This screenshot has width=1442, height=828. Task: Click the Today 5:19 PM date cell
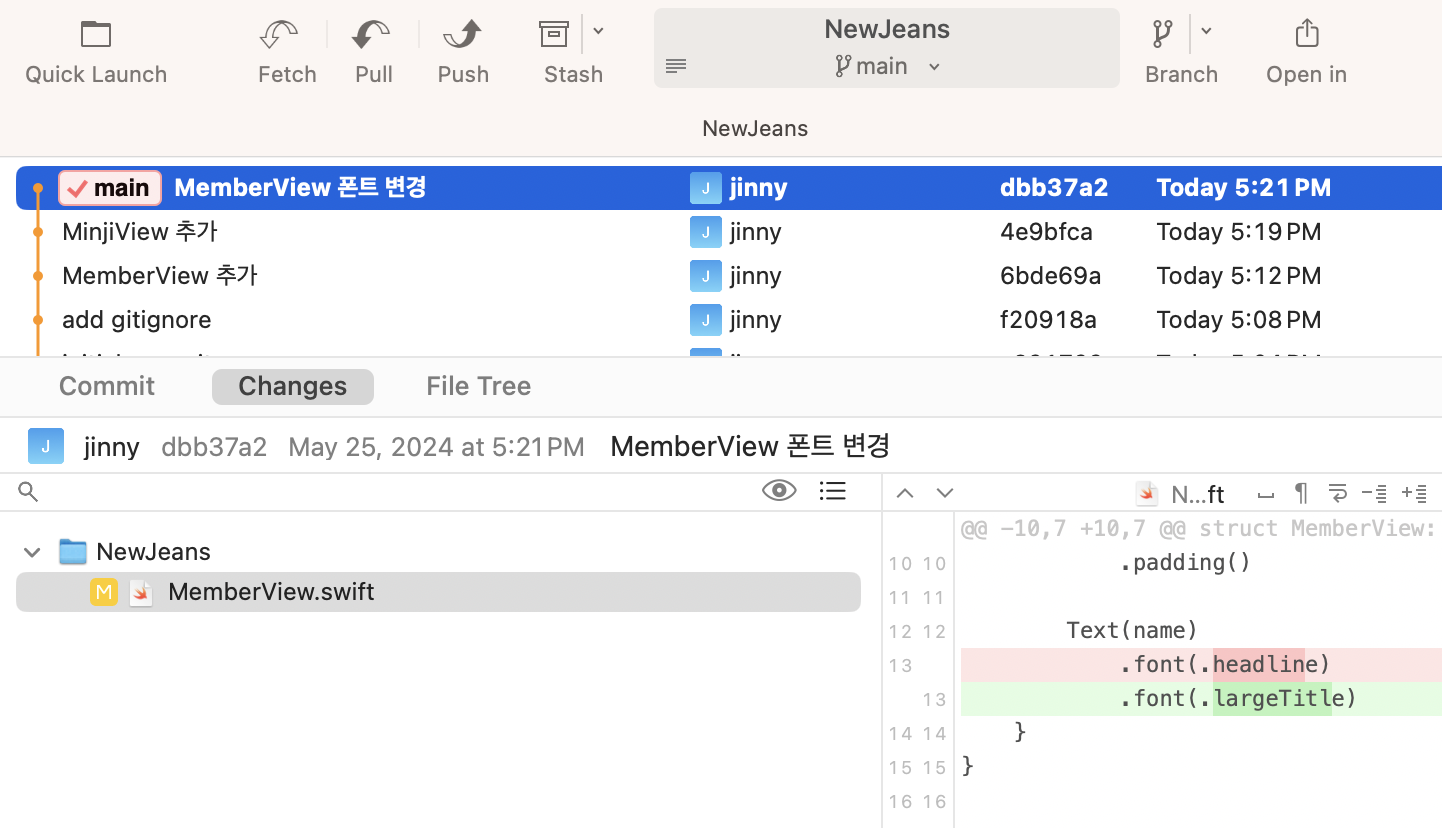[x=1239, y=232]
